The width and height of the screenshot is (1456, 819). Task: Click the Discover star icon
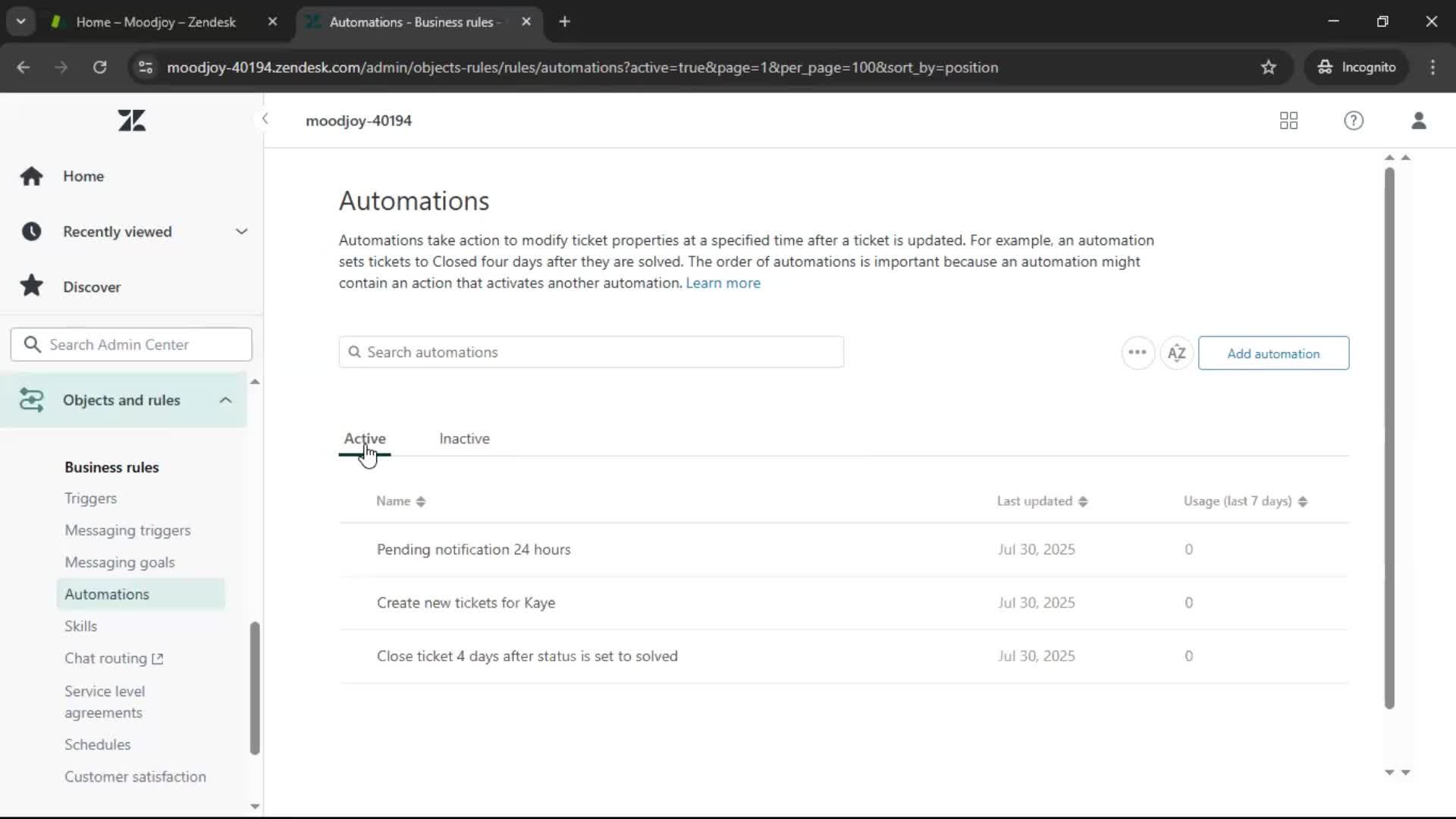(x=31, y=286)
